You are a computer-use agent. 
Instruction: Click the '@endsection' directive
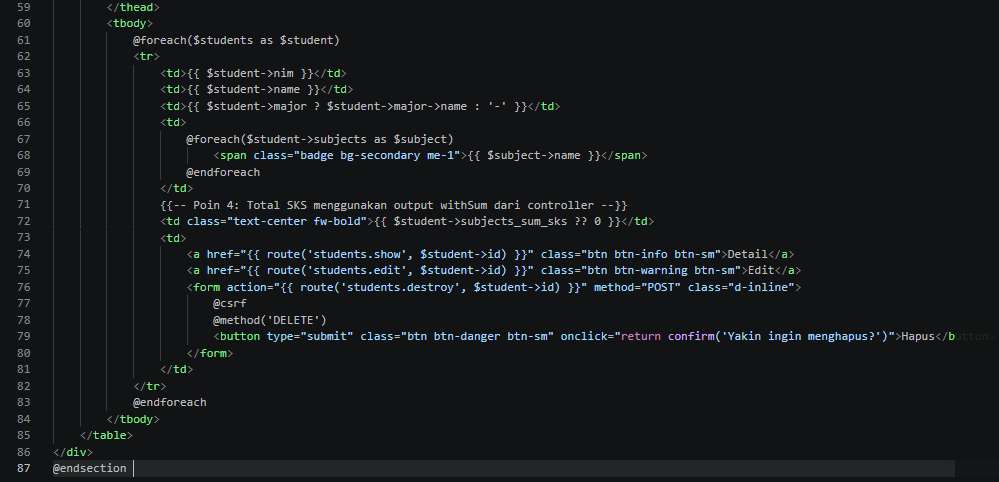click(89, 469)
